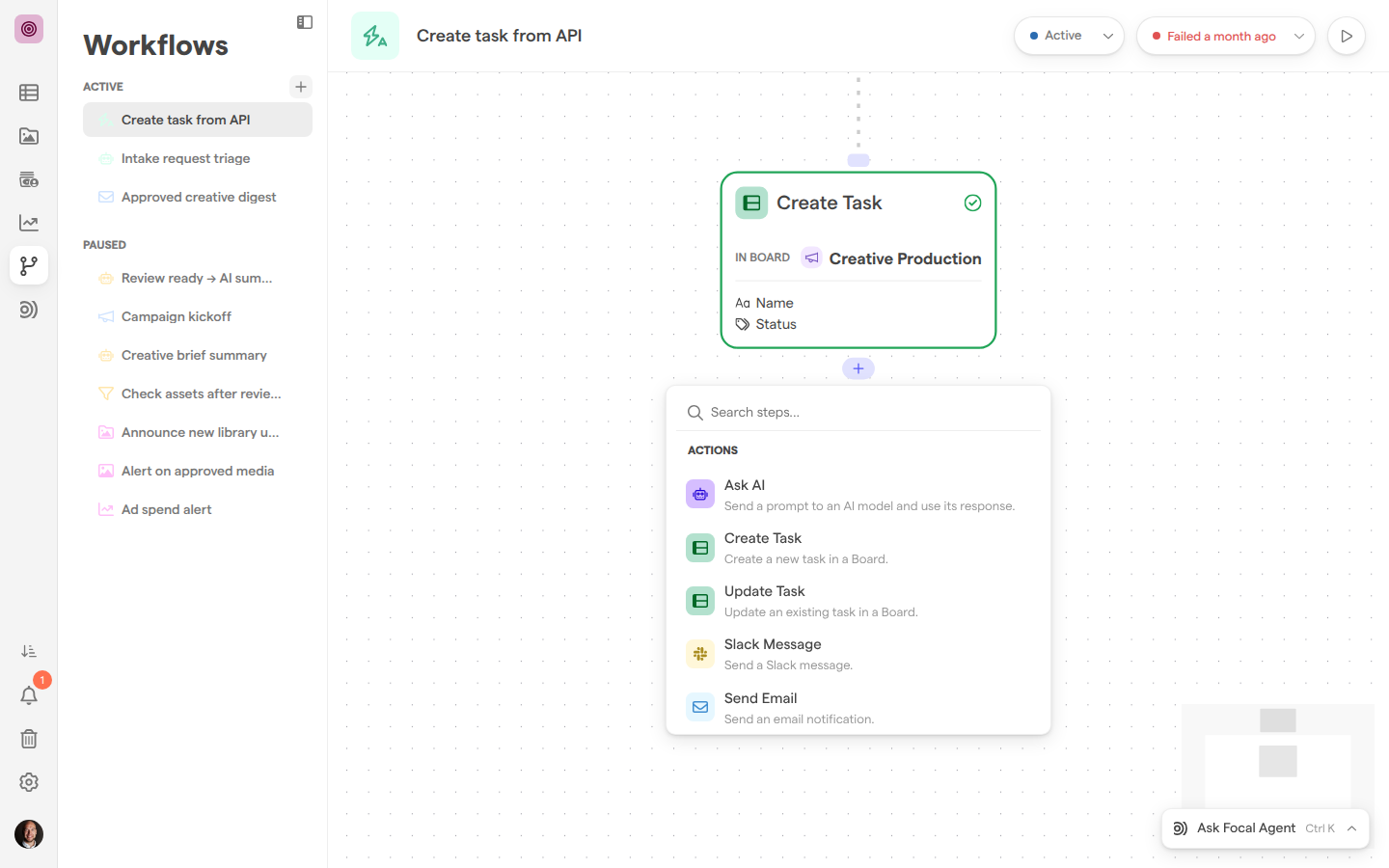Click the Slack Message icon
The height and width of the screenshot is (868, 1389).
click(x=700, y=654)
